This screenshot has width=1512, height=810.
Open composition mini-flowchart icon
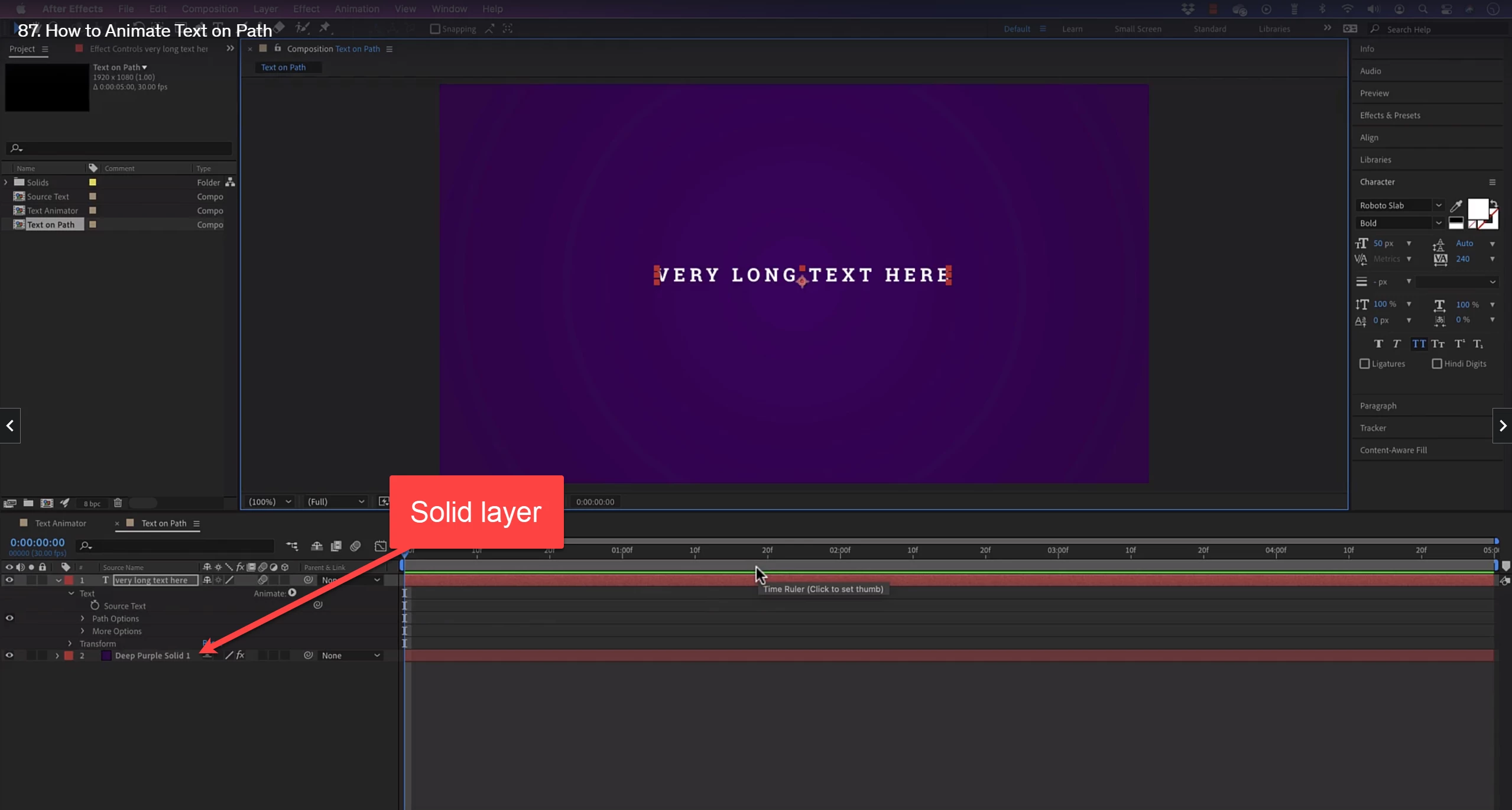pos(292,546)
